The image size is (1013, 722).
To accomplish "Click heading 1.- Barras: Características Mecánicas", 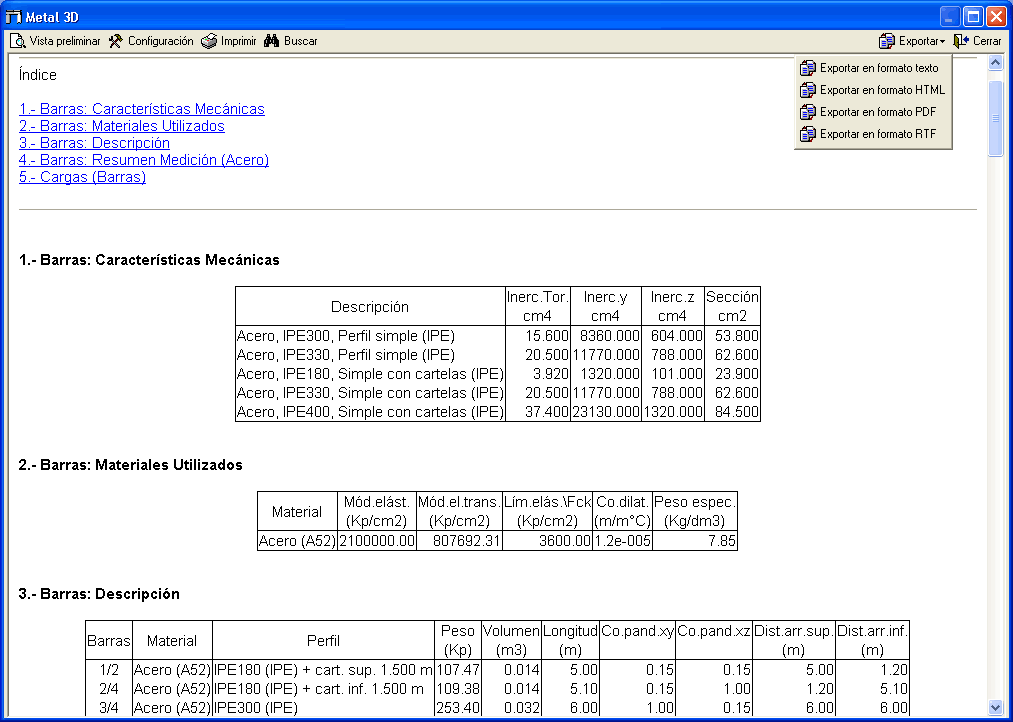I will click(x=149, y=260).
